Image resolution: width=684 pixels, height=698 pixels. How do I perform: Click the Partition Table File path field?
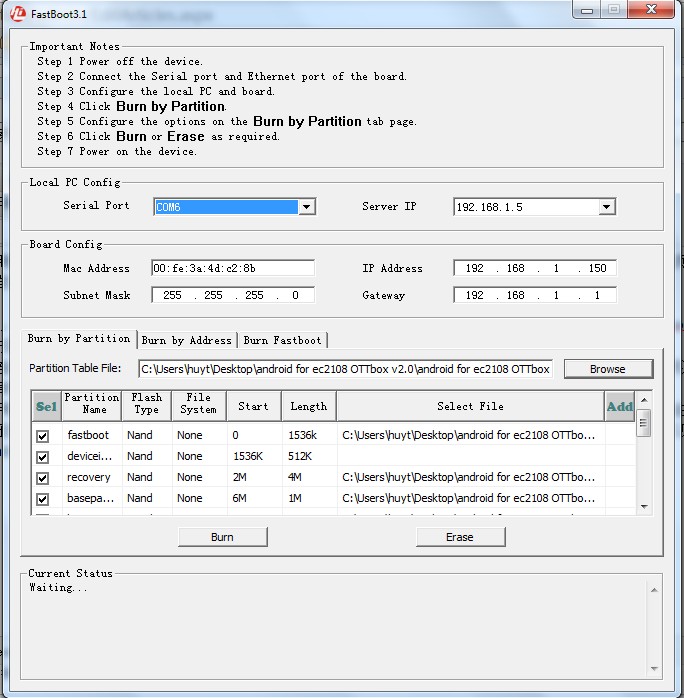coord(346,369)
